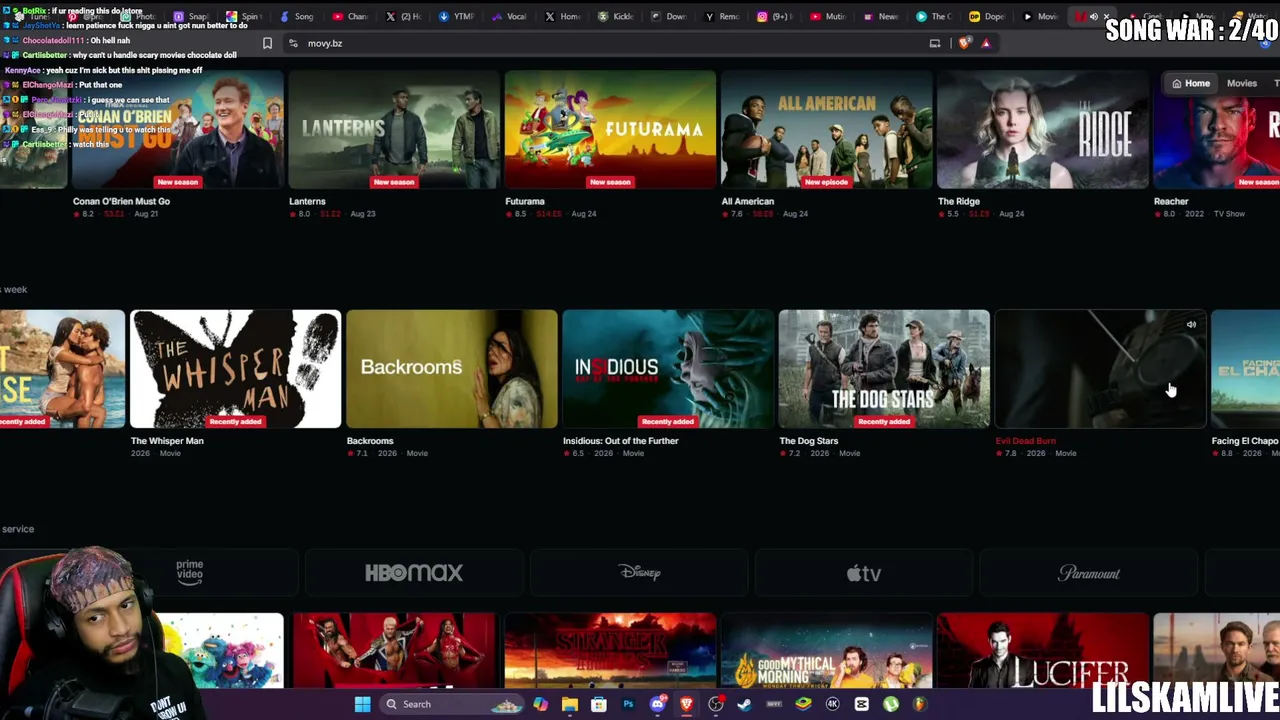Open the Insidious movie poster
This screenshot has height=720, width=1280.
pyautogui.click(x=668, y=369)
